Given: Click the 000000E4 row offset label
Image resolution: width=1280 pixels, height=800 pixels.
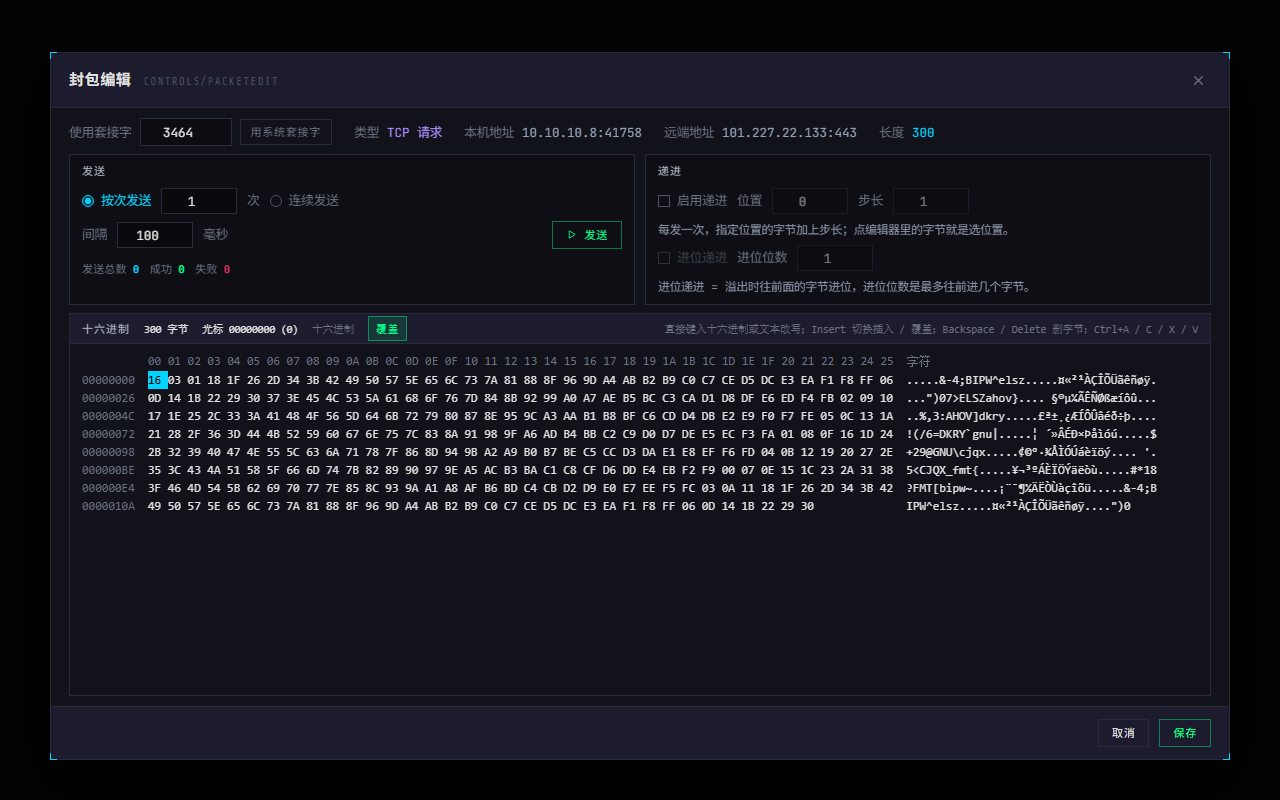Looking at the screenshot, I should [108, 488].
